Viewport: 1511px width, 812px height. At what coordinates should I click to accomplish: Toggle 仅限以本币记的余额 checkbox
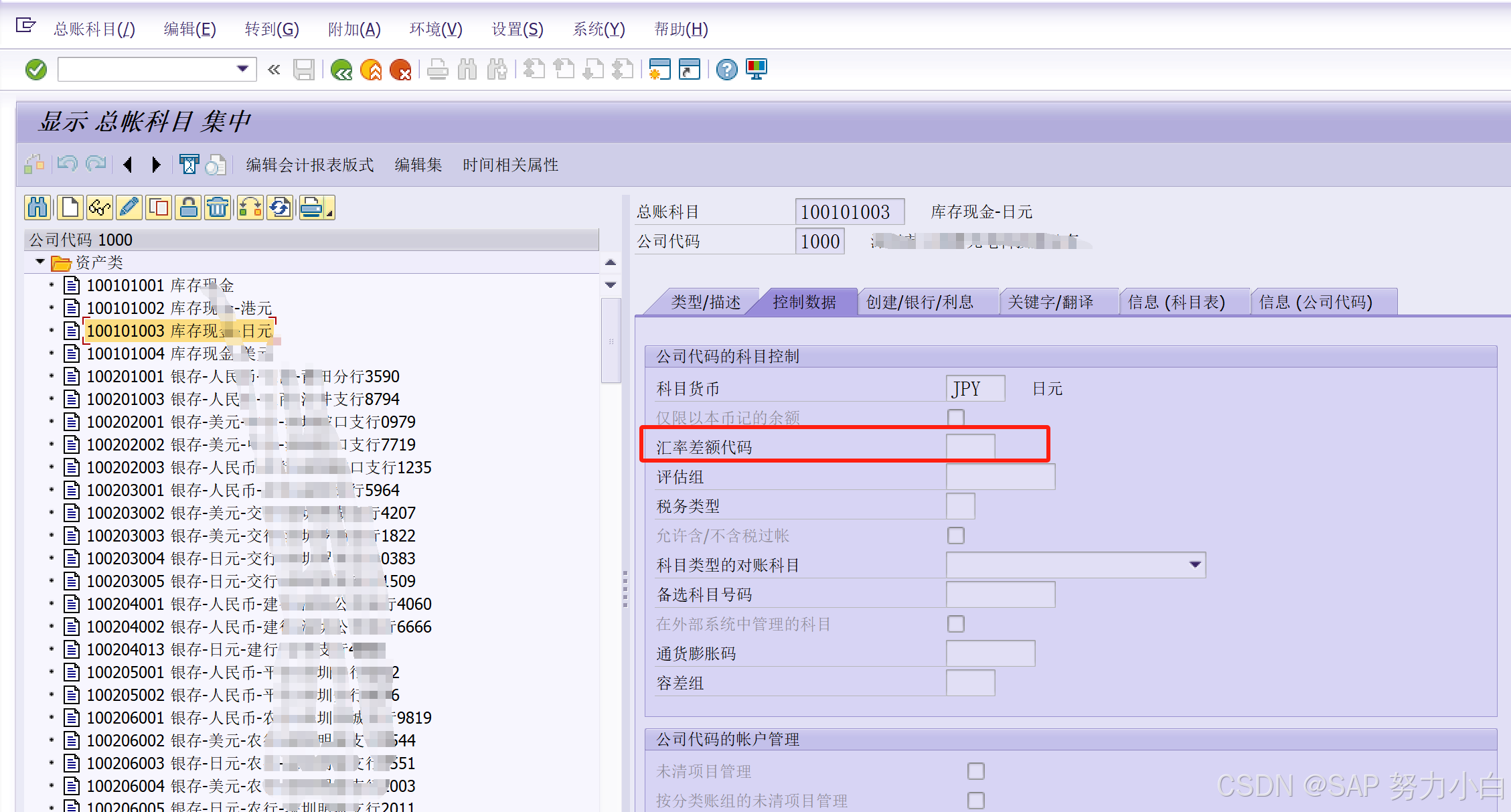[956, 418]
